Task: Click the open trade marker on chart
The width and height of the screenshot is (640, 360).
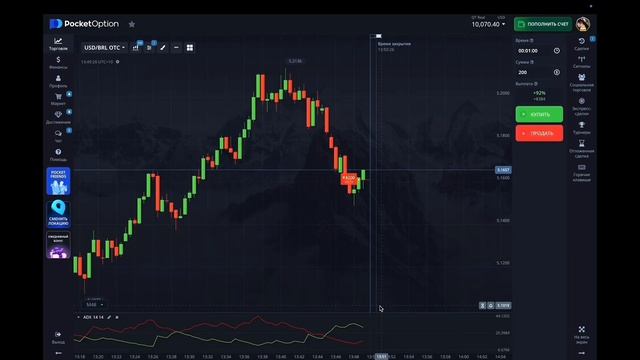Action: (x=349, y=178)
